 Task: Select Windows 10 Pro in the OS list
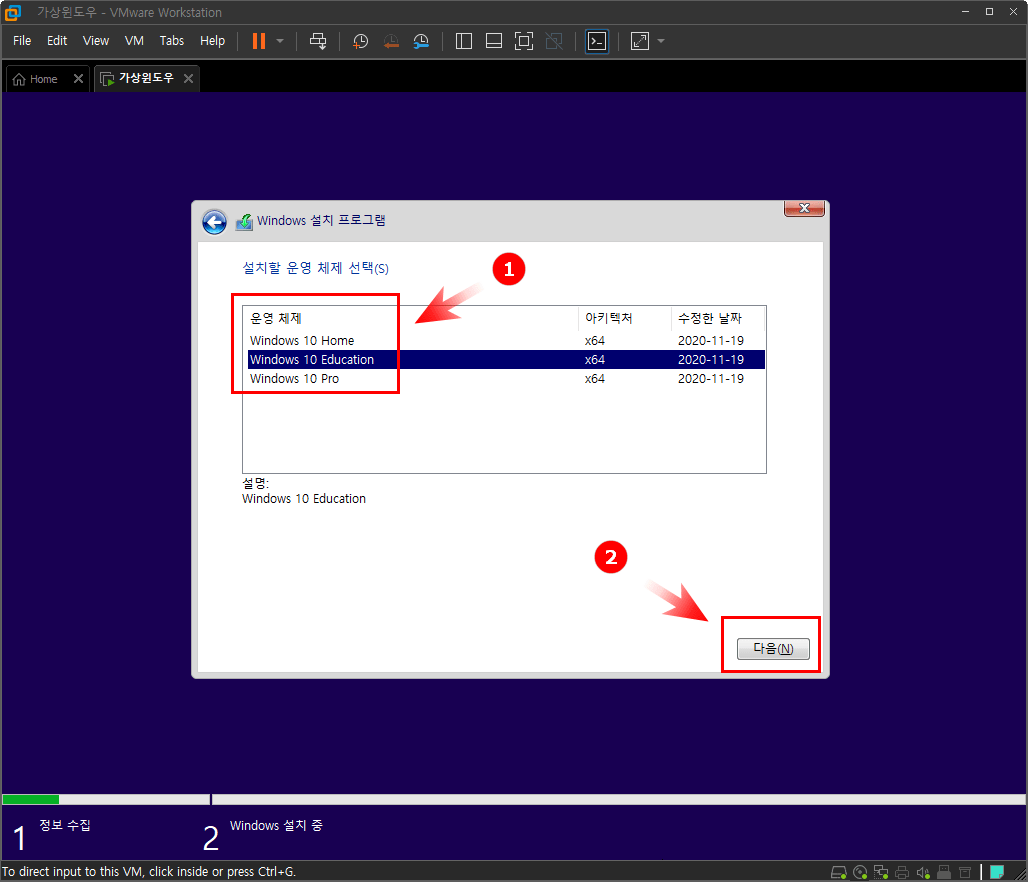(x=506, y=378)
